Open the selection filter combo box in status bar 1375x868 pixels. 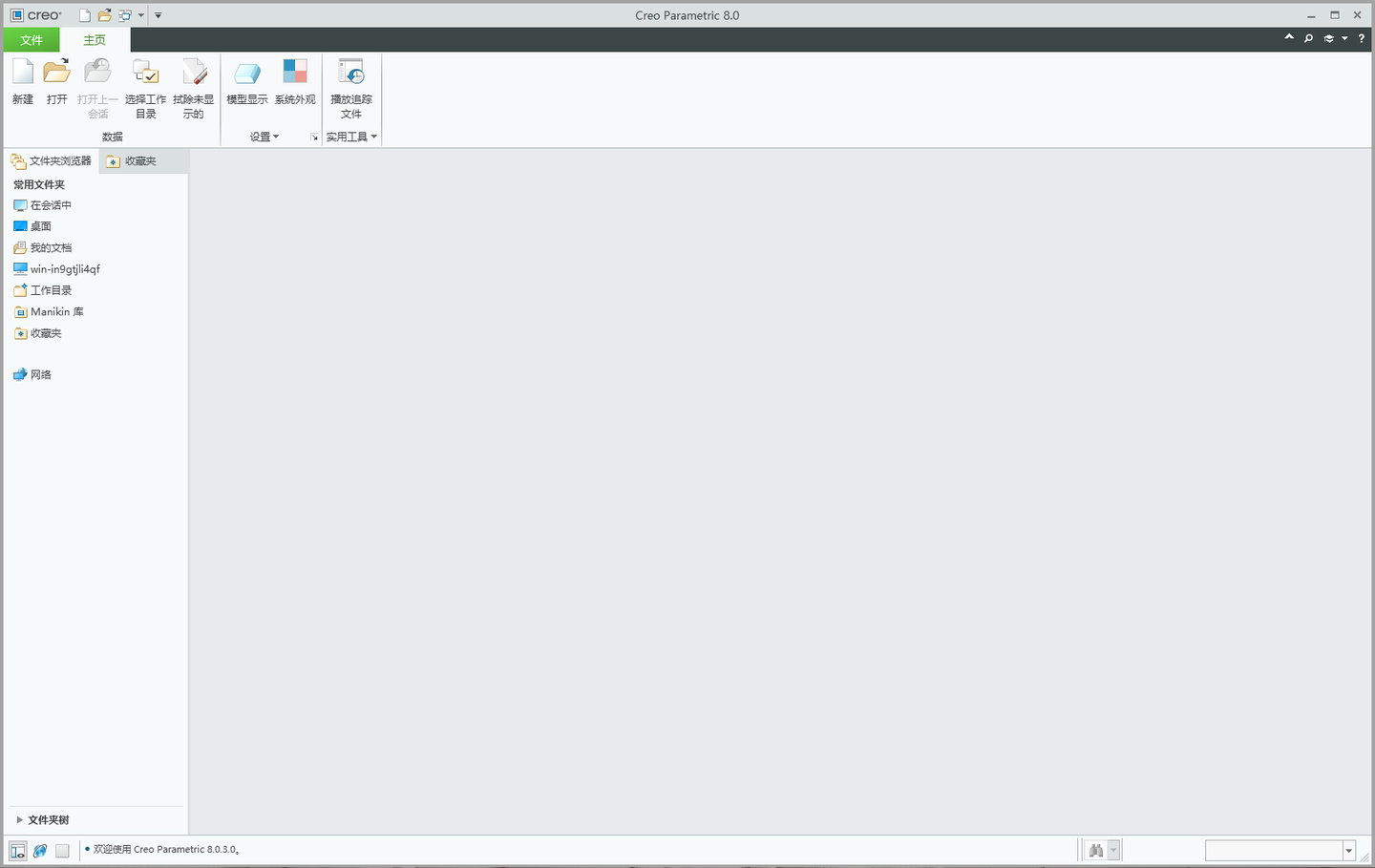[x=1280, y=850]
